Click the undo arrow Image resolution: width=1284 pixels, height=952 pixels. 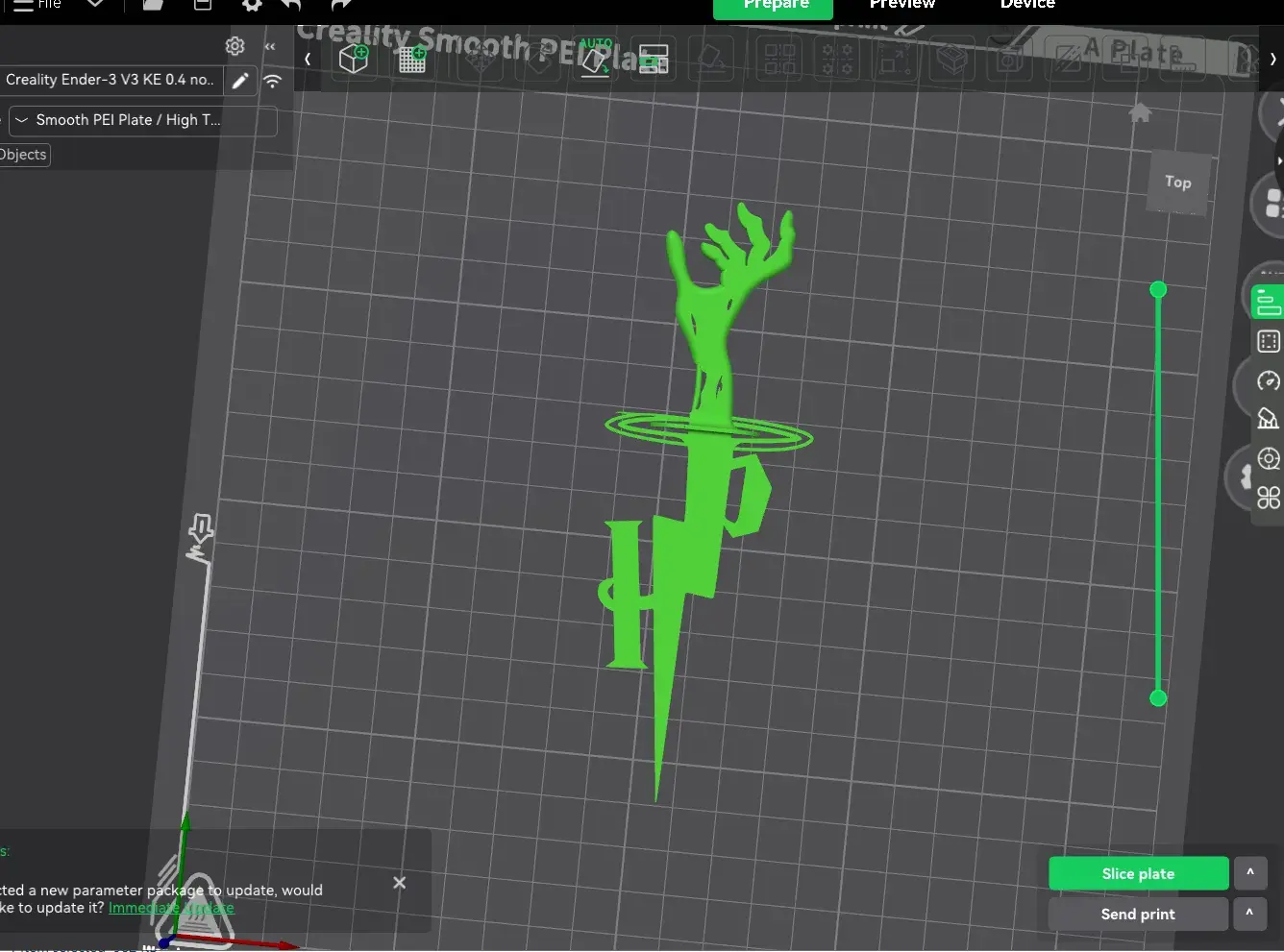(292, 5)
